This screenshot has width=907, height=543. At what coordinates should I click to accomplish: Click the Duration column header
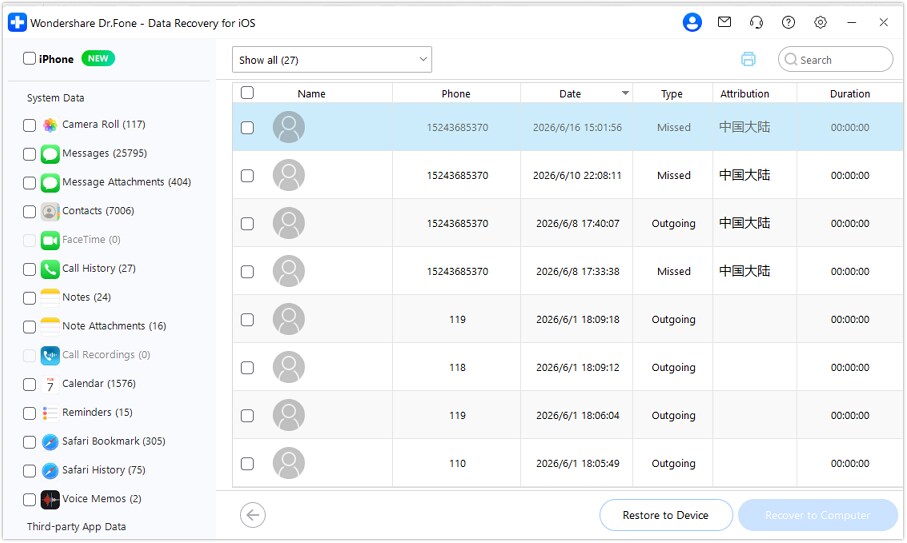[x=850, y=94]
